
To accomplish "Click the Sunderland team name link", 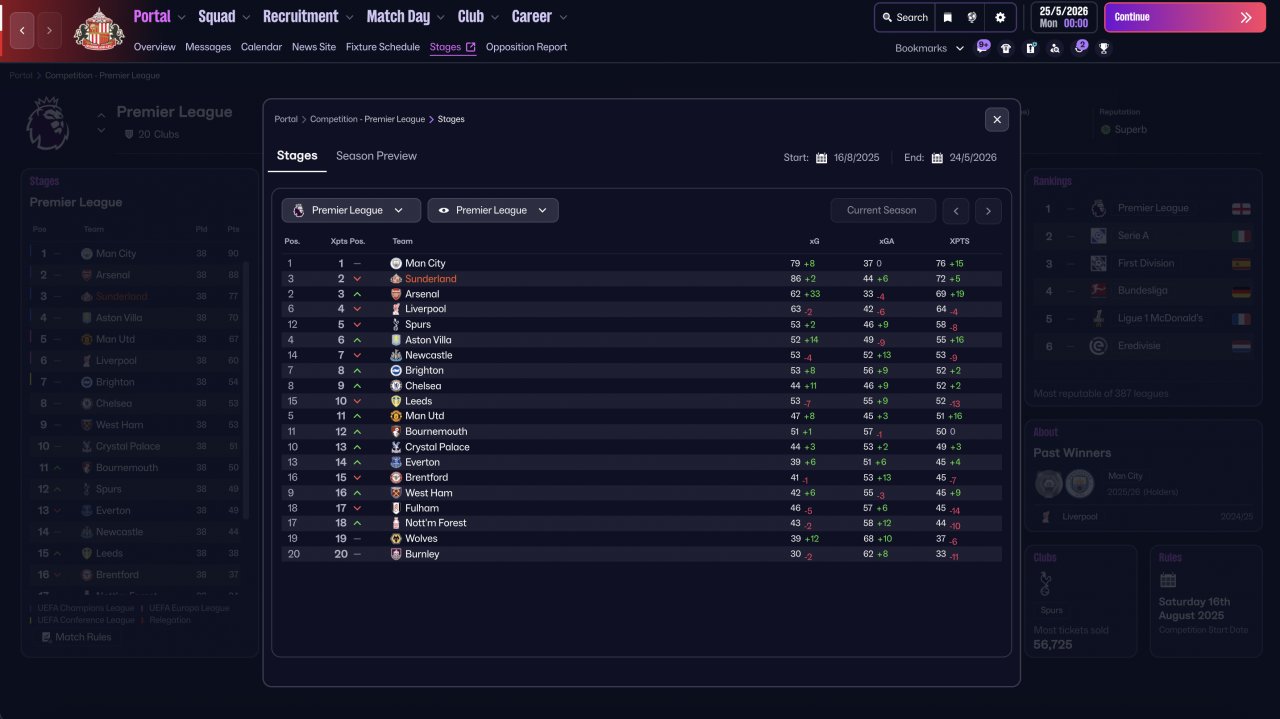I will click(430, 279).
